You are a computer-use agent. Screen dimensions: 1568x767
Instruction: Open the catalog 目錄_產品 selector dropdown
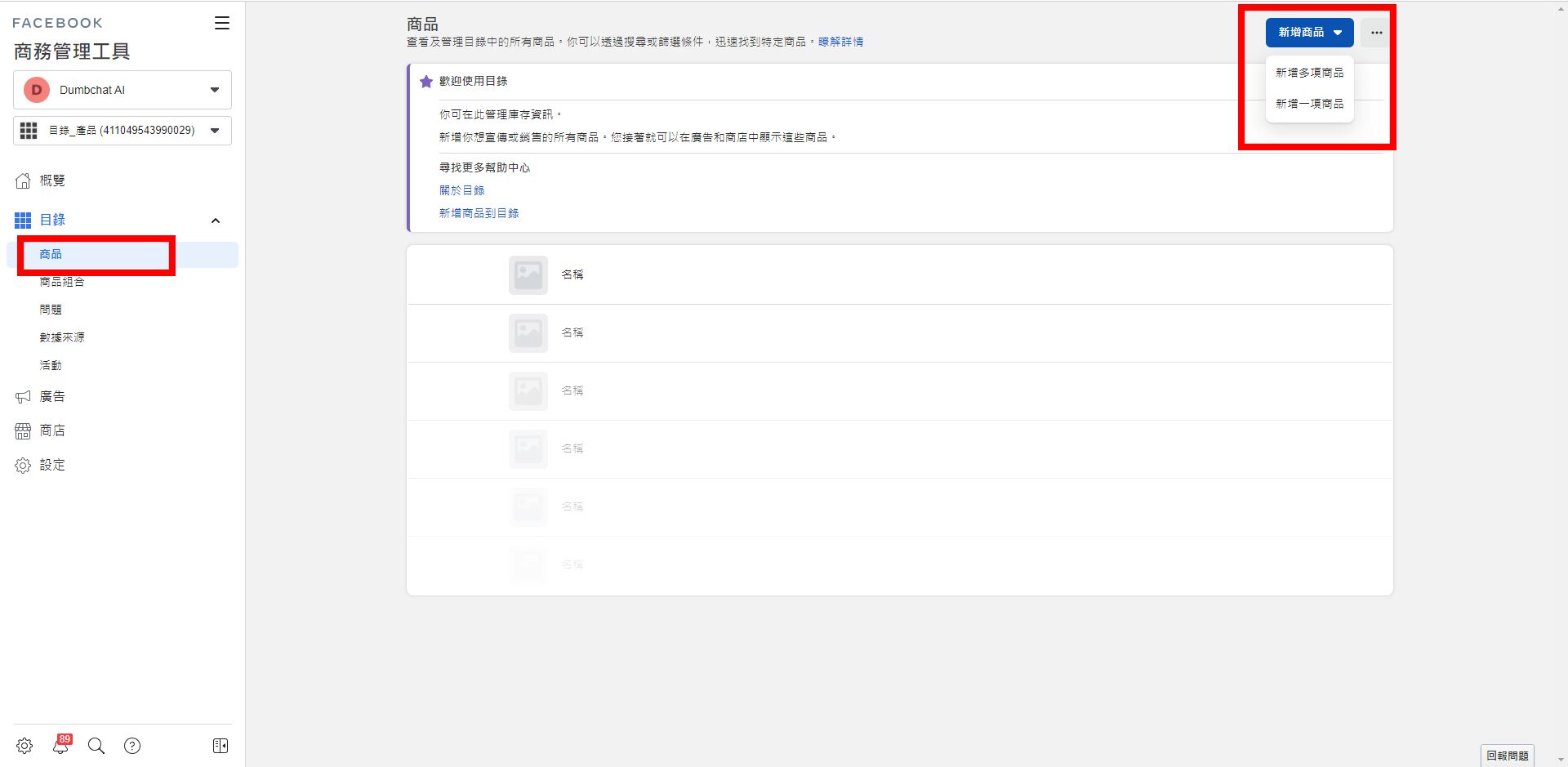(x=122, y=131)
